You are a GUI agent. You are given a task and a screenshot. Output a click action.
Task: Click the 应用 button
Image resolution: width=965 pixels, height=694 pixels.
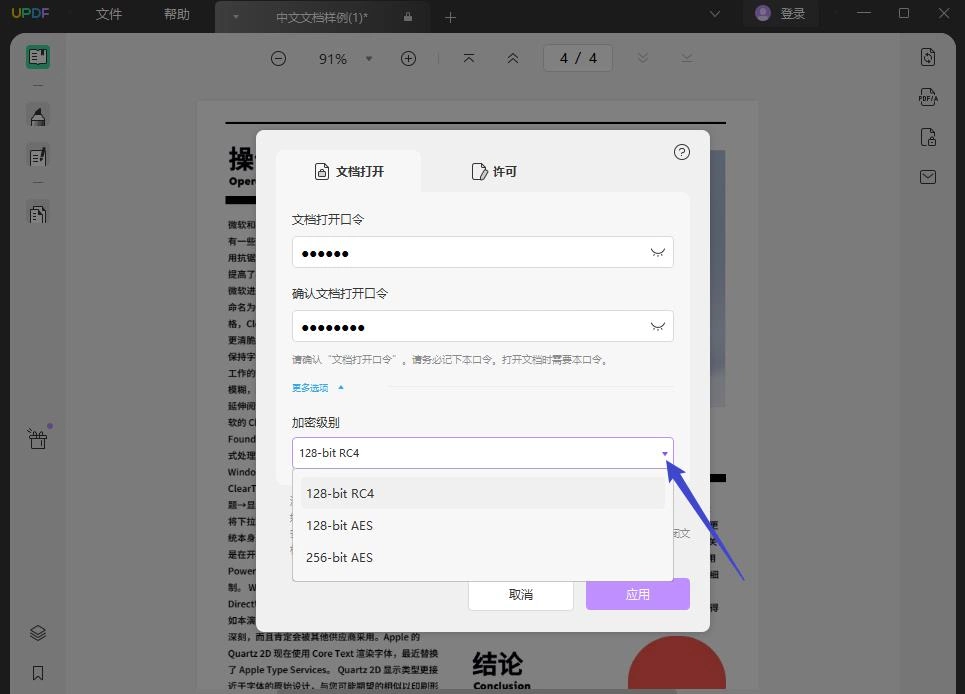pyautogui.click(x=638, y=594)
